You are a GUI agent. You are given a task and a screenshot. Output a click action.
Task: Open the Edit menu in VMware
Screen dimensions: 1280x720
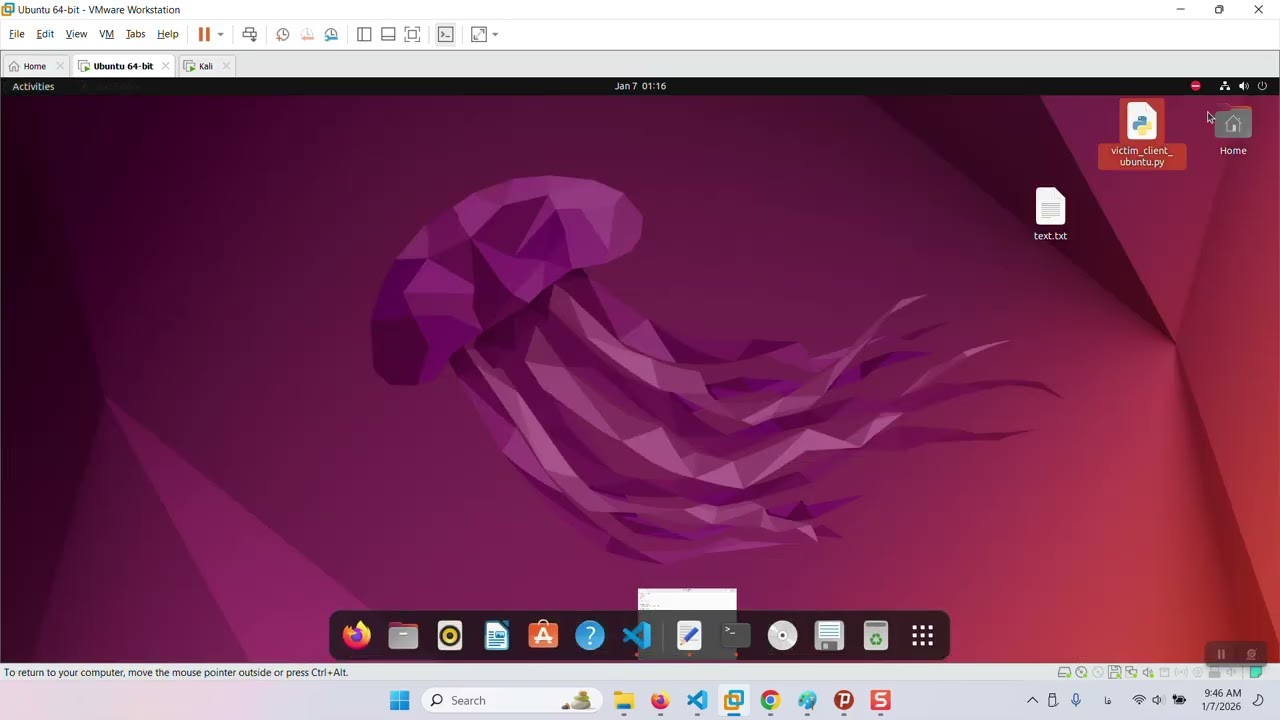(45, 34)
